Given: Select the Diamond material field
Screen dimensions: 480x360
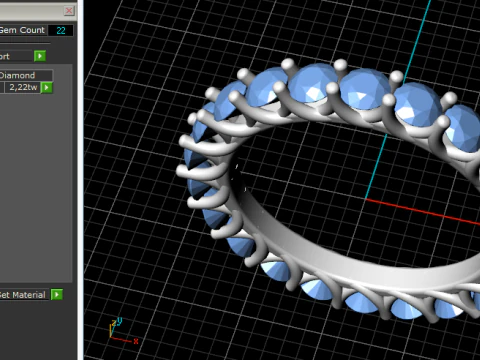Looking at the screenshot, I should pos(26,75).
